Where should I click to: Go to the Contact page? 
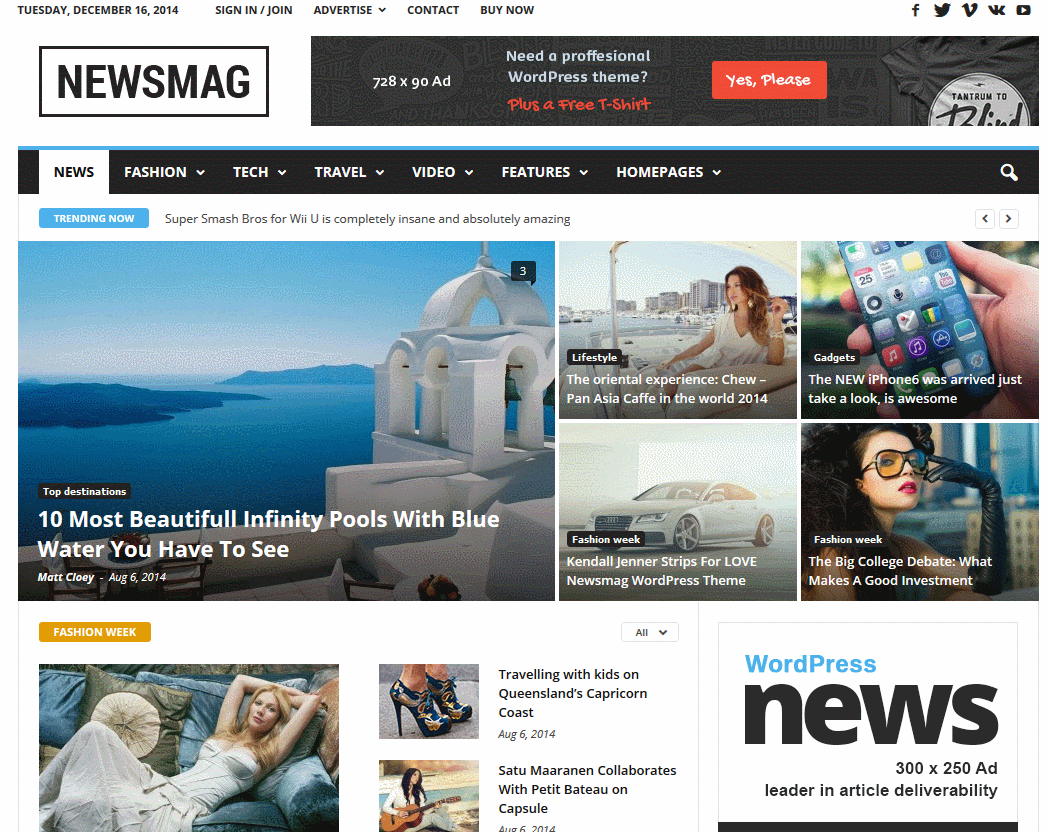tap(433, 10)
